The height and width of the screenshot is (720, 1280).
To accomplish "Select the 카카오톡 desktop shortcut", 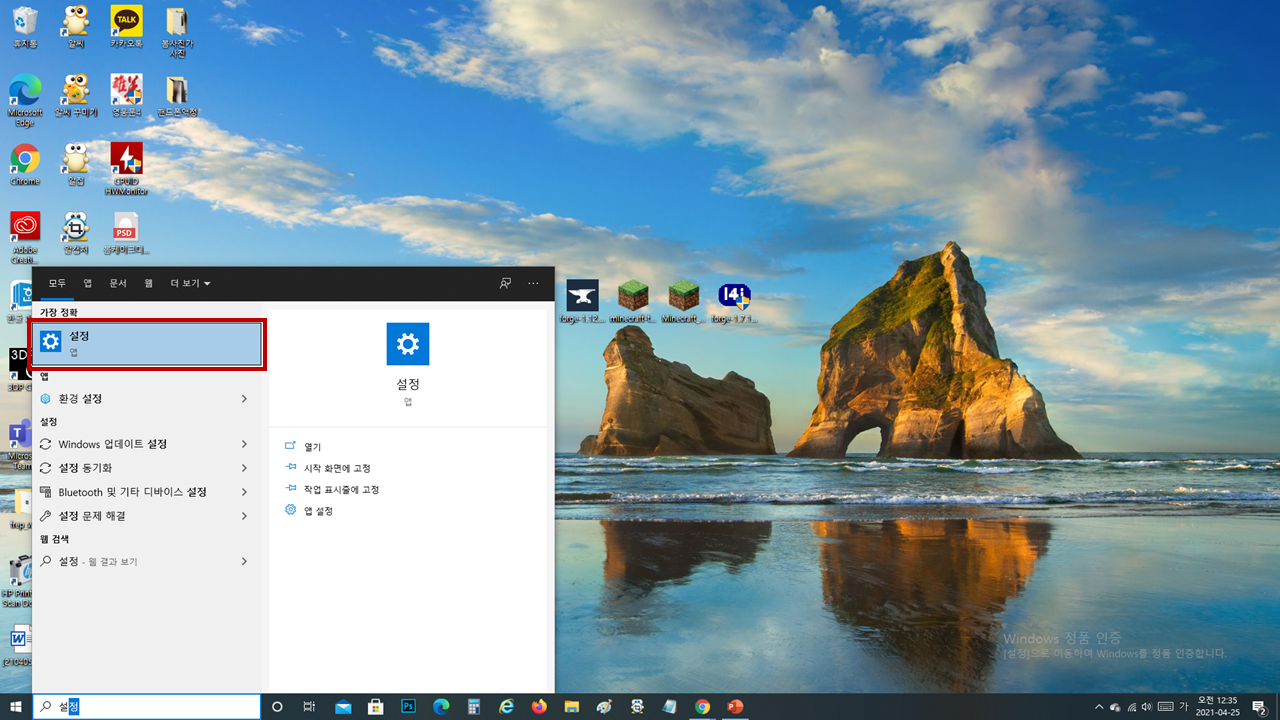I will [x=126, y=27].
